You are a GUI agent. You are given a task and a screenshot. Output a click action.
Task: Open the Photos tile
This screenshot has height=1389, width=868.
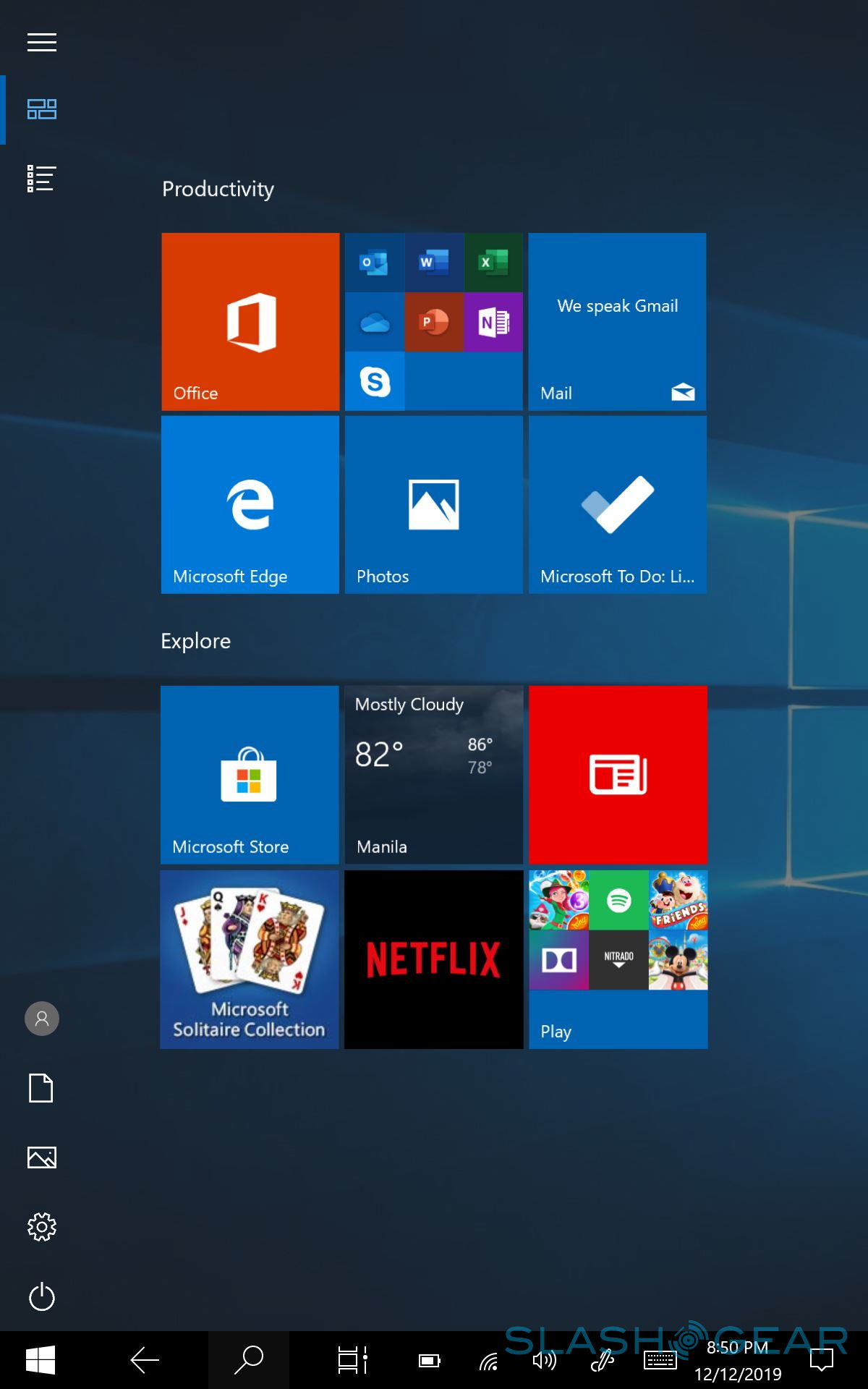pyautogui.click(x=434, y=505)
